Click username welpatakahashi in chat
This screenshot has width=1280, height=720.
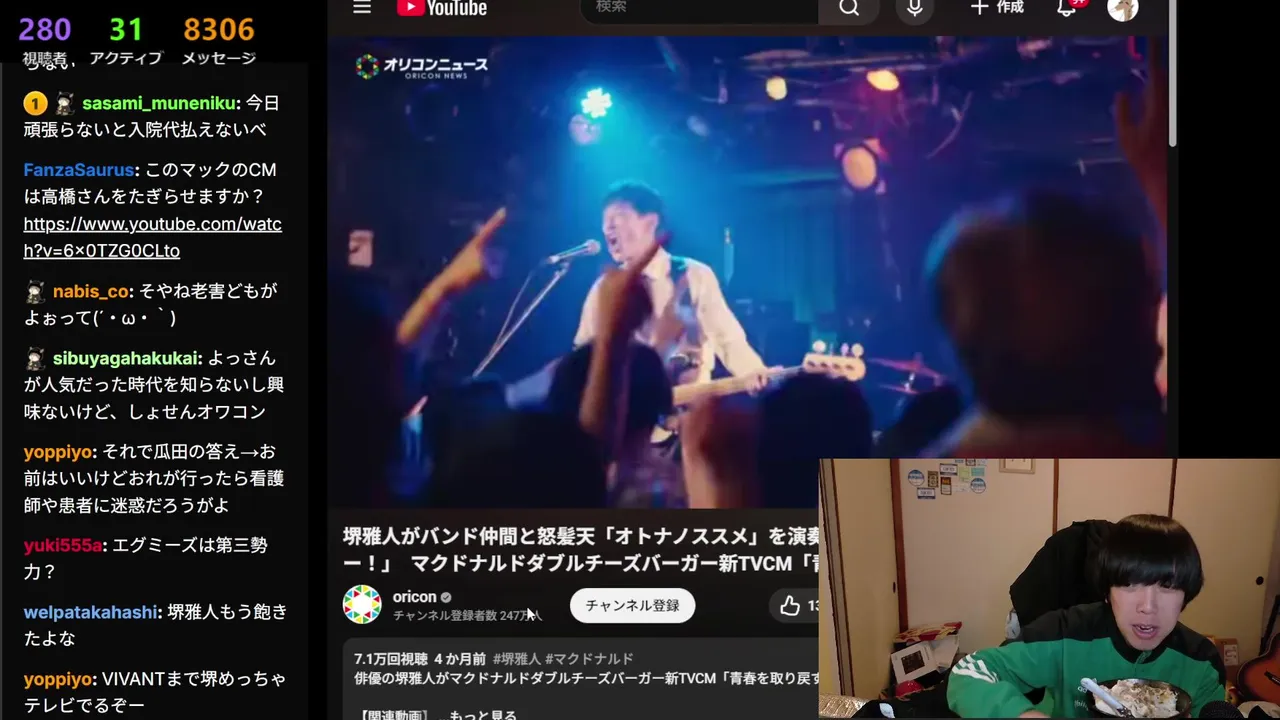[x=91, y=612]
